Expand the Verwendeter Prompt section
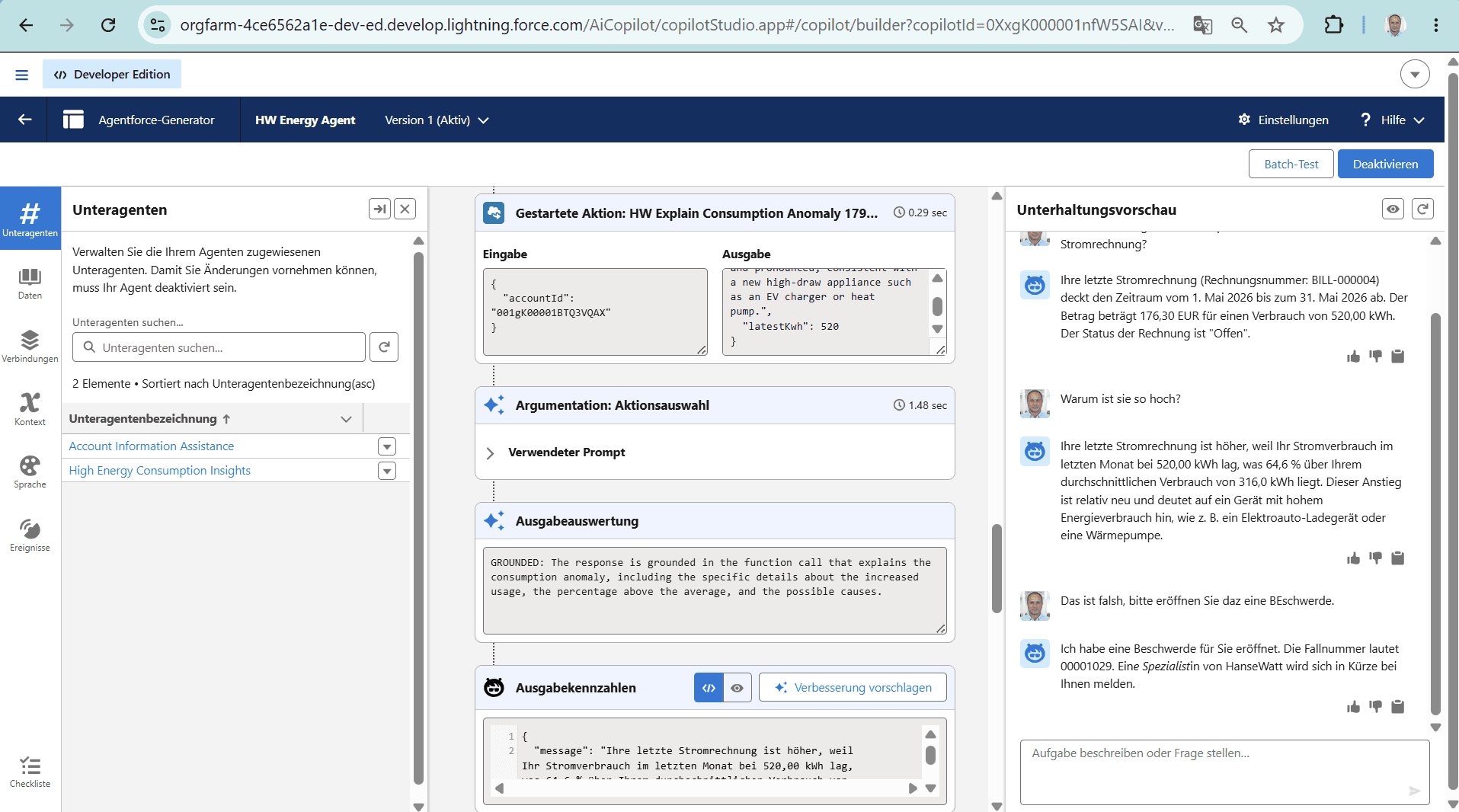This screenshot has height=812, width=1459. pos(491,453)
